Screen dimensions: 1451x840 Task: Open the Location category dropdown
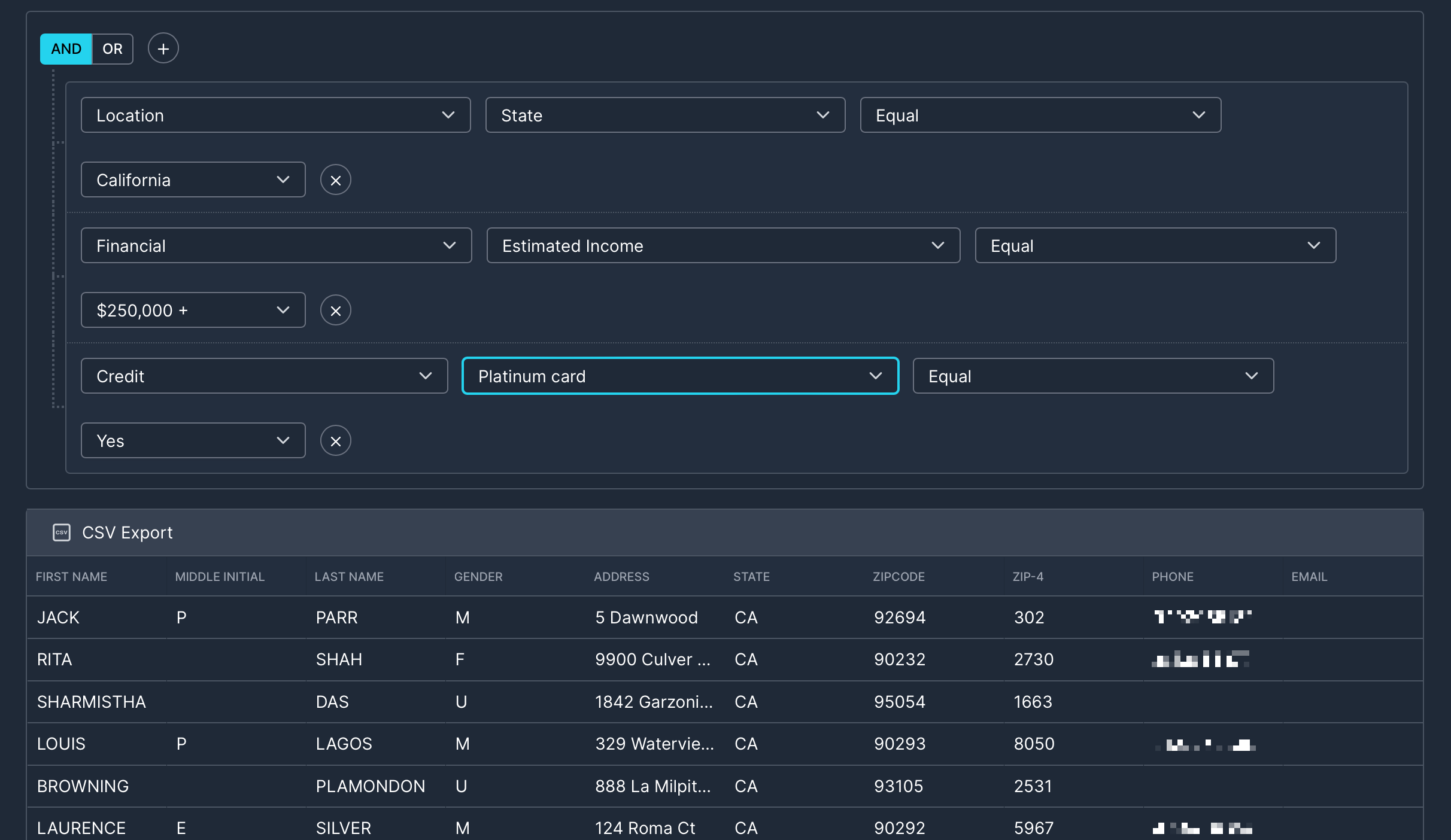tap(275, 115)
